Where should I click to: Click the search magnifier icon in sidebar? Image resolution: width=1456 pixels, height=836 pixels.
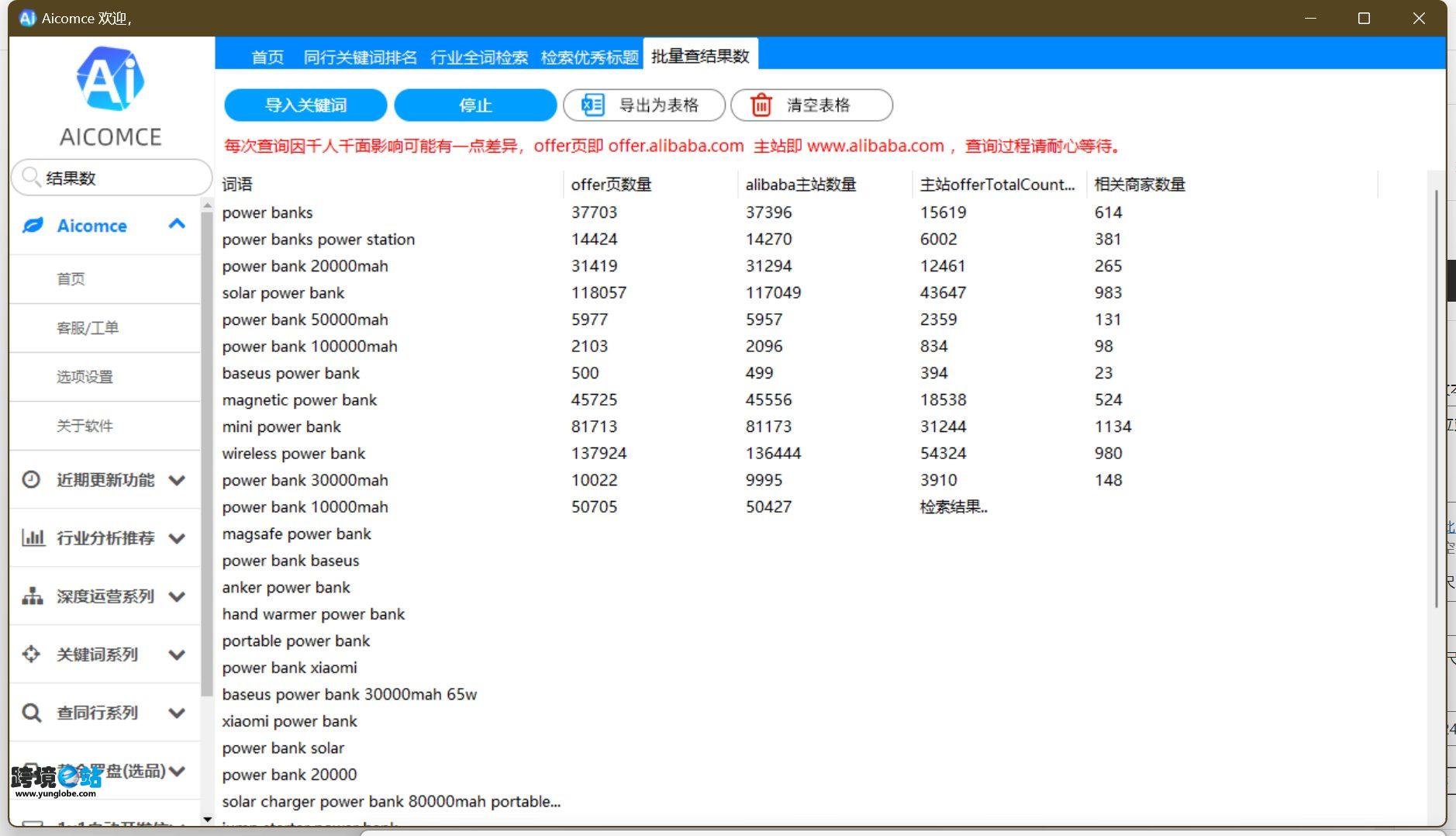tap(31, 178)
